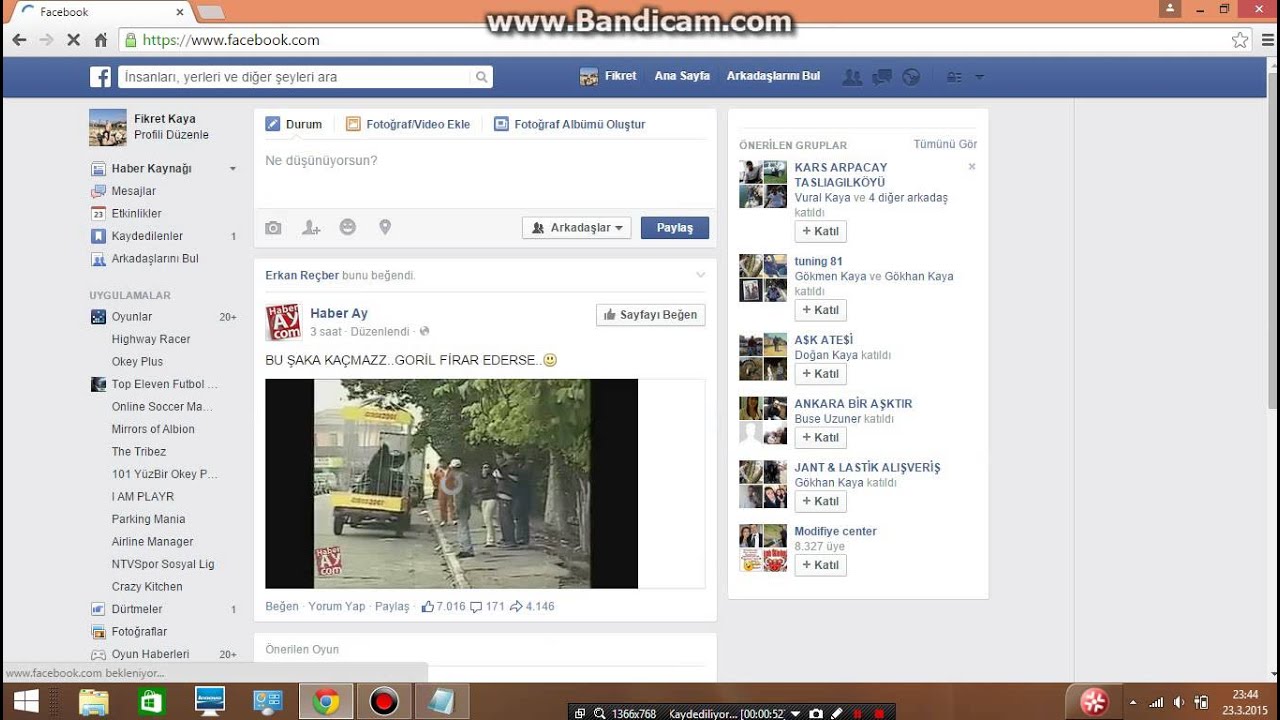1280x720 pixels.
Task: Expand post options chevron on Erkan Reçber story
Action: 700,275
